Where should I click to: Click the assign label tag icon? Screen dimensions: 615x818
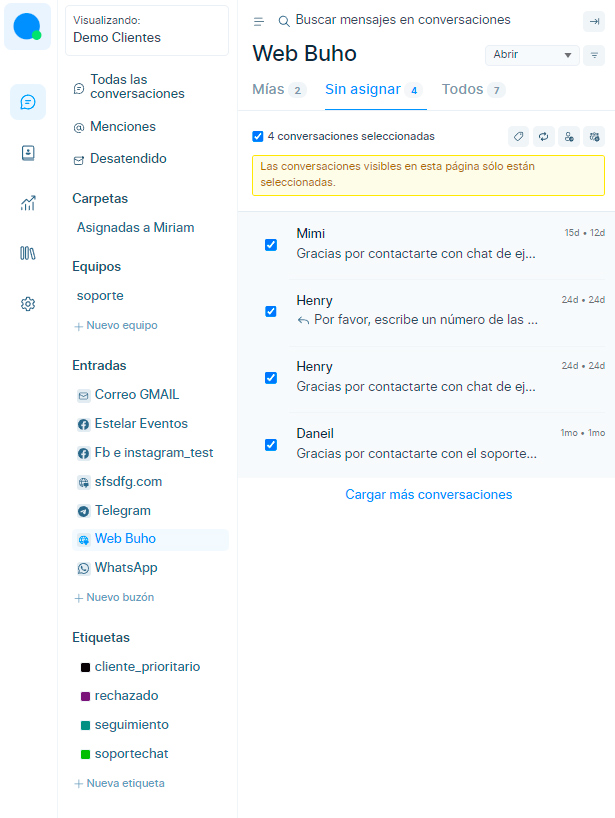tap(519, 136)
